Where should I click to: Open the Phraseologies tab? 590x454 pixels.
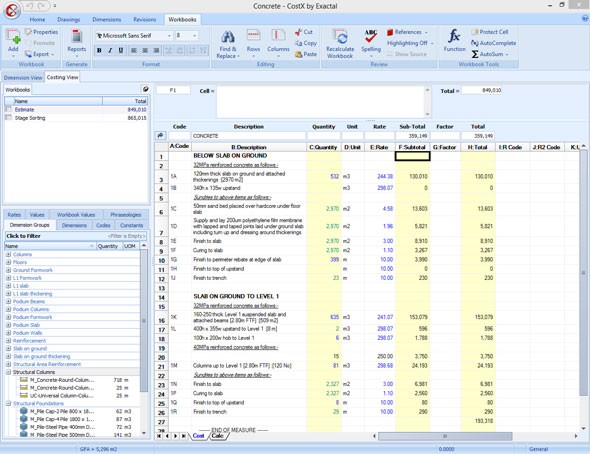126,215
